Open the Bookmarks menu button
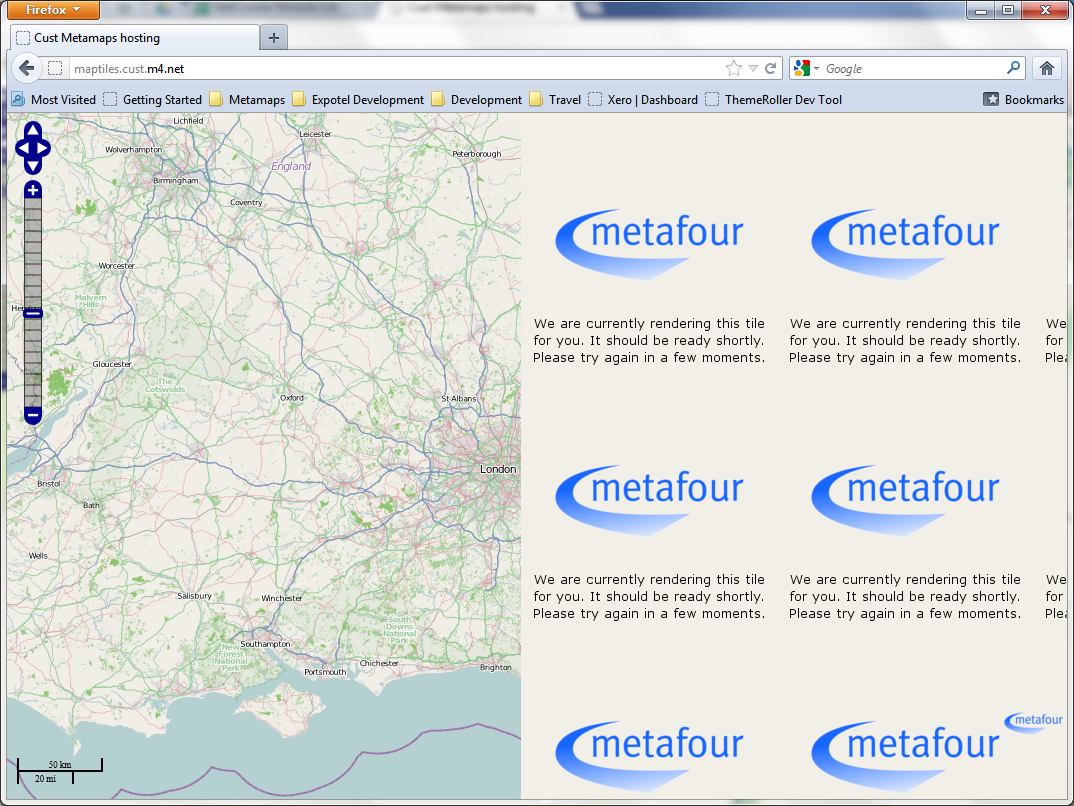The image size is (1074, 806). 1023,99
